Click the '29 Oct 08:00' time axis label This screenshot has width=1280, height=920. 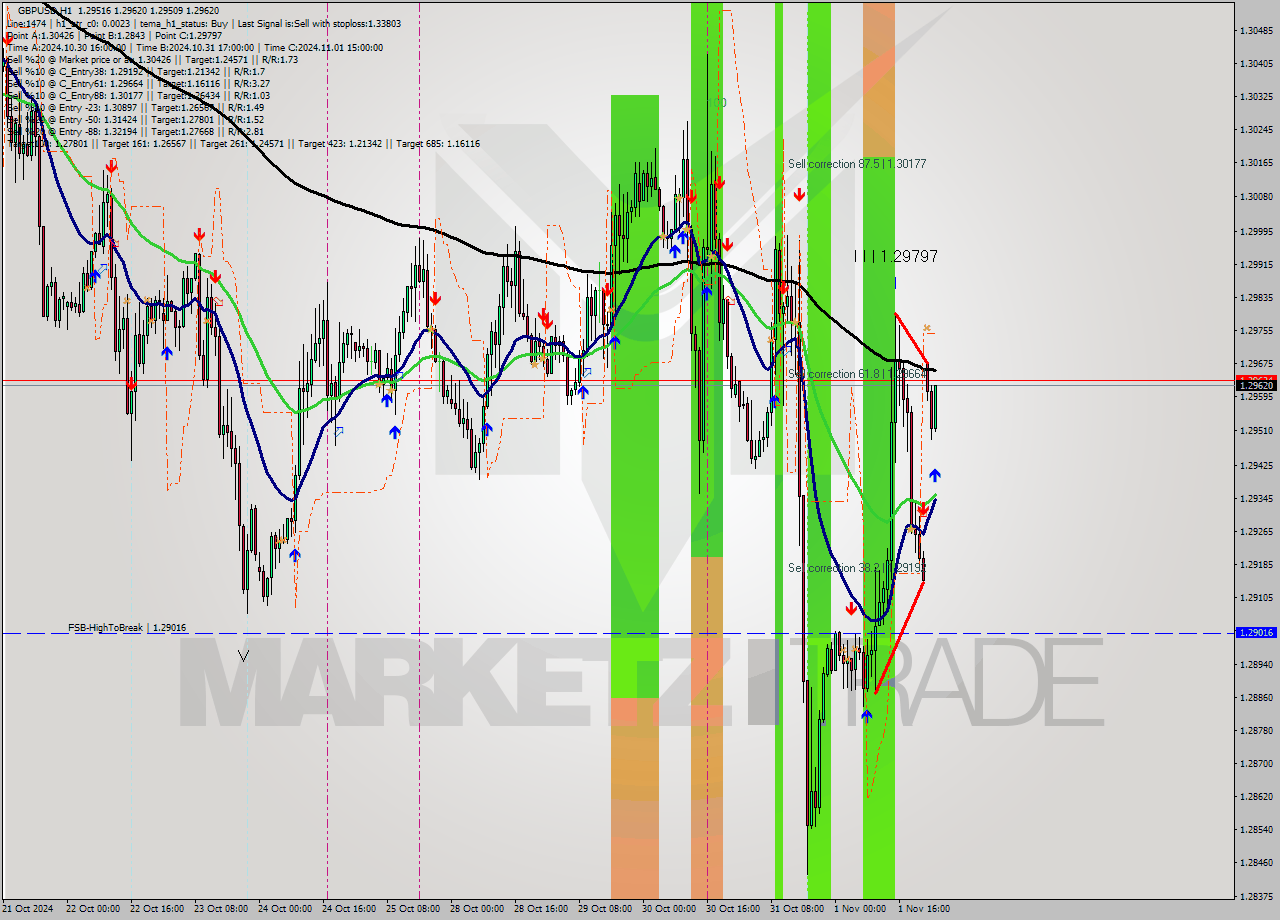pyautogui.click(x=605, y=909)
